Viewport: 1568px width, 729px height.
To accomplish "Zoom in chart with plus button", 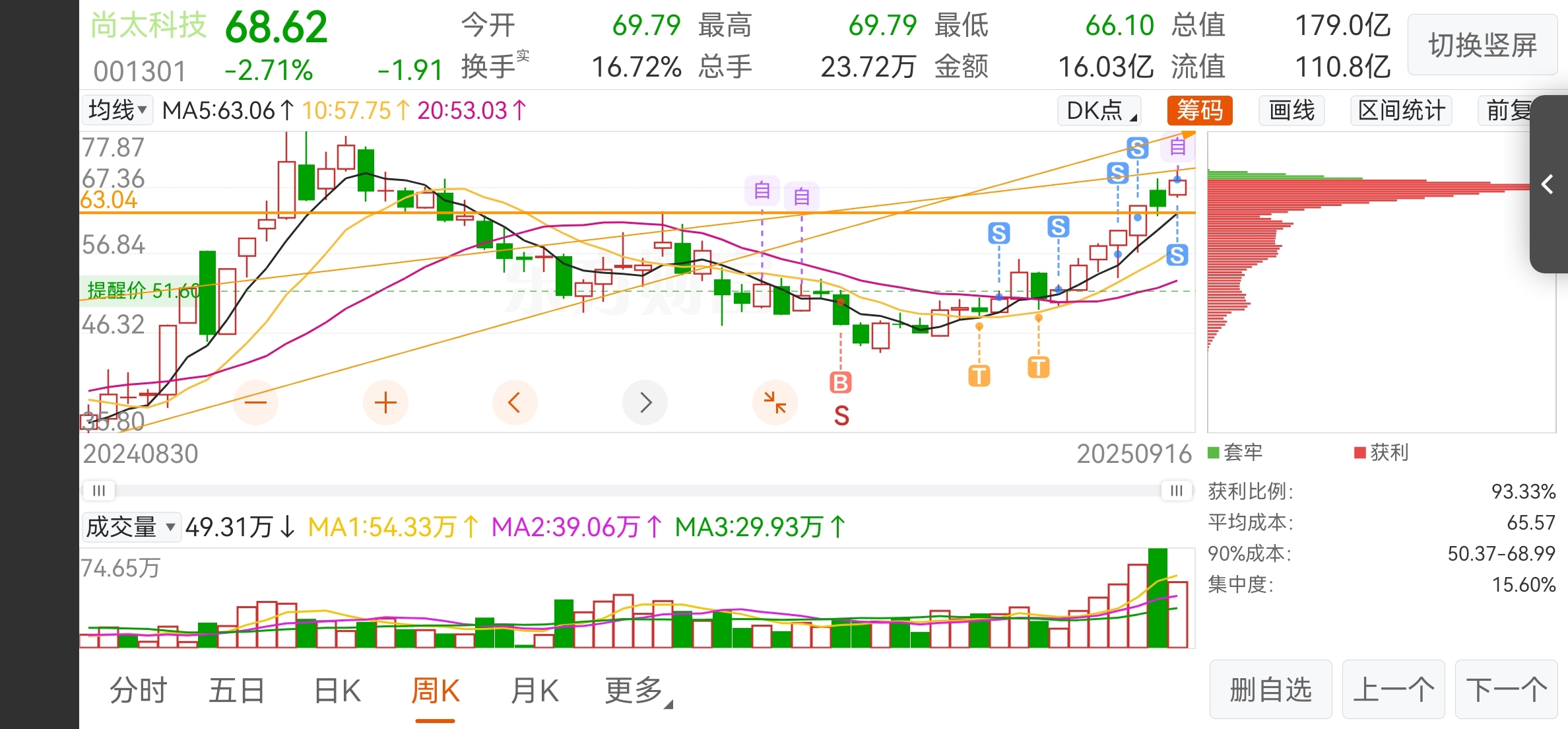I will point(385,402).
